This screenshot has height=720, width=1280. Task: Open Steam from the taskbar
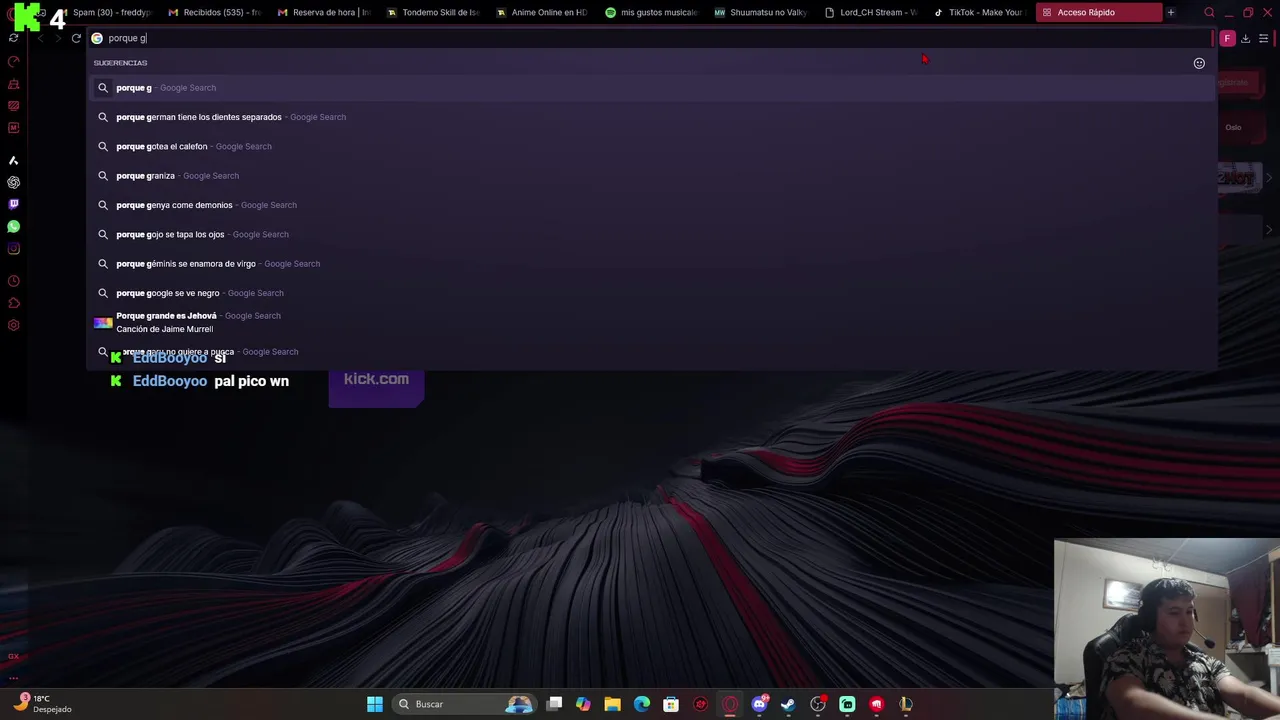pyautogui.click(x=788, y=704)
